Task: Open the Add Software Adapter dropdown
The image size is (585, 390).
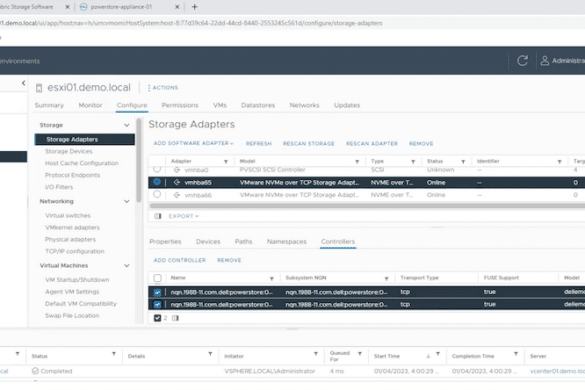Action: [193, 143]
